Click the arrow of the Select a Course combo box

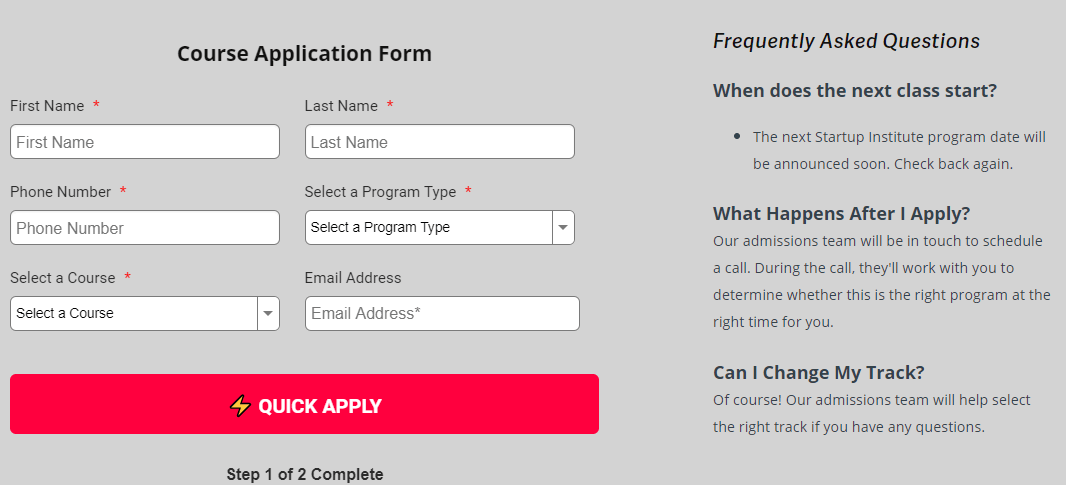pyautogui.click(x=268, y=314)
